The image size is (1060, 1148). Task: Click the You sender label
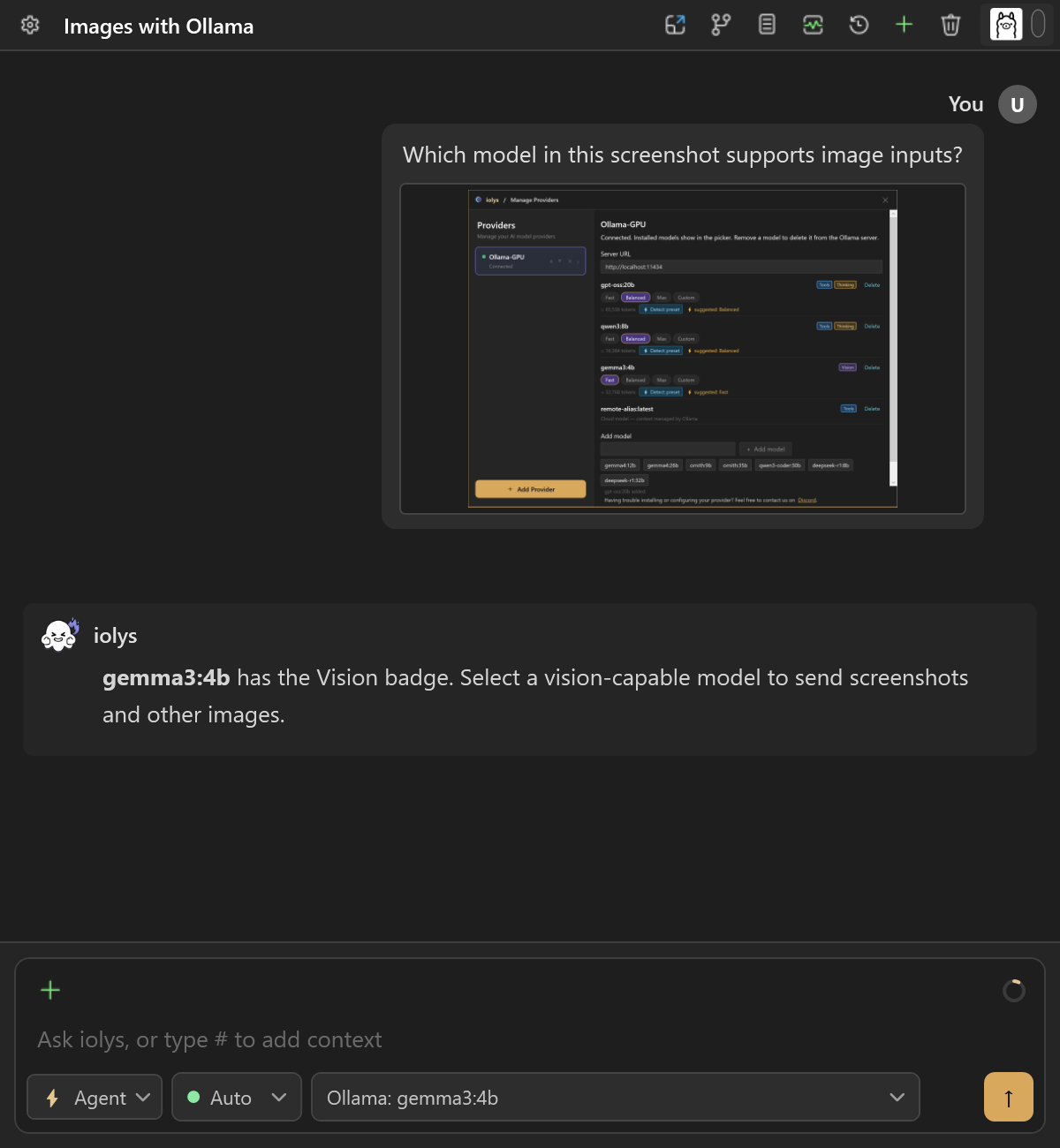point(965,104)
